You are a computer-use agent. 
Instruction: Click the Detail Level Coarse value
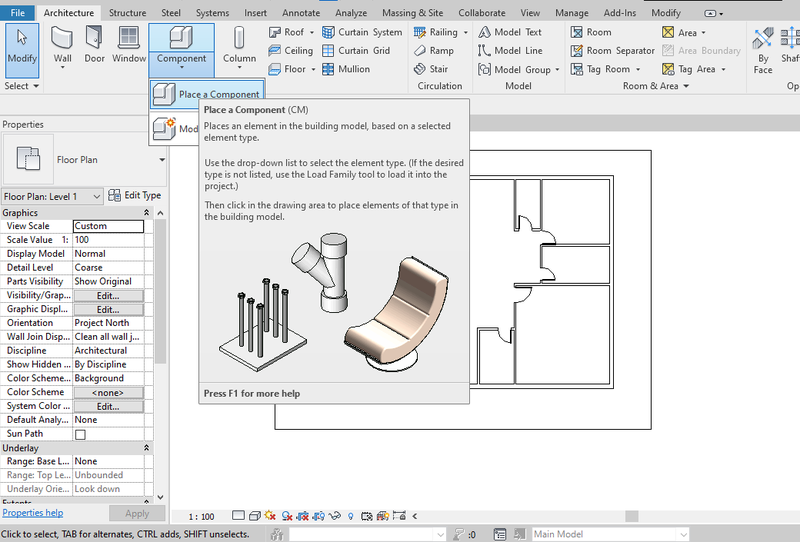(x=108, y=267)
